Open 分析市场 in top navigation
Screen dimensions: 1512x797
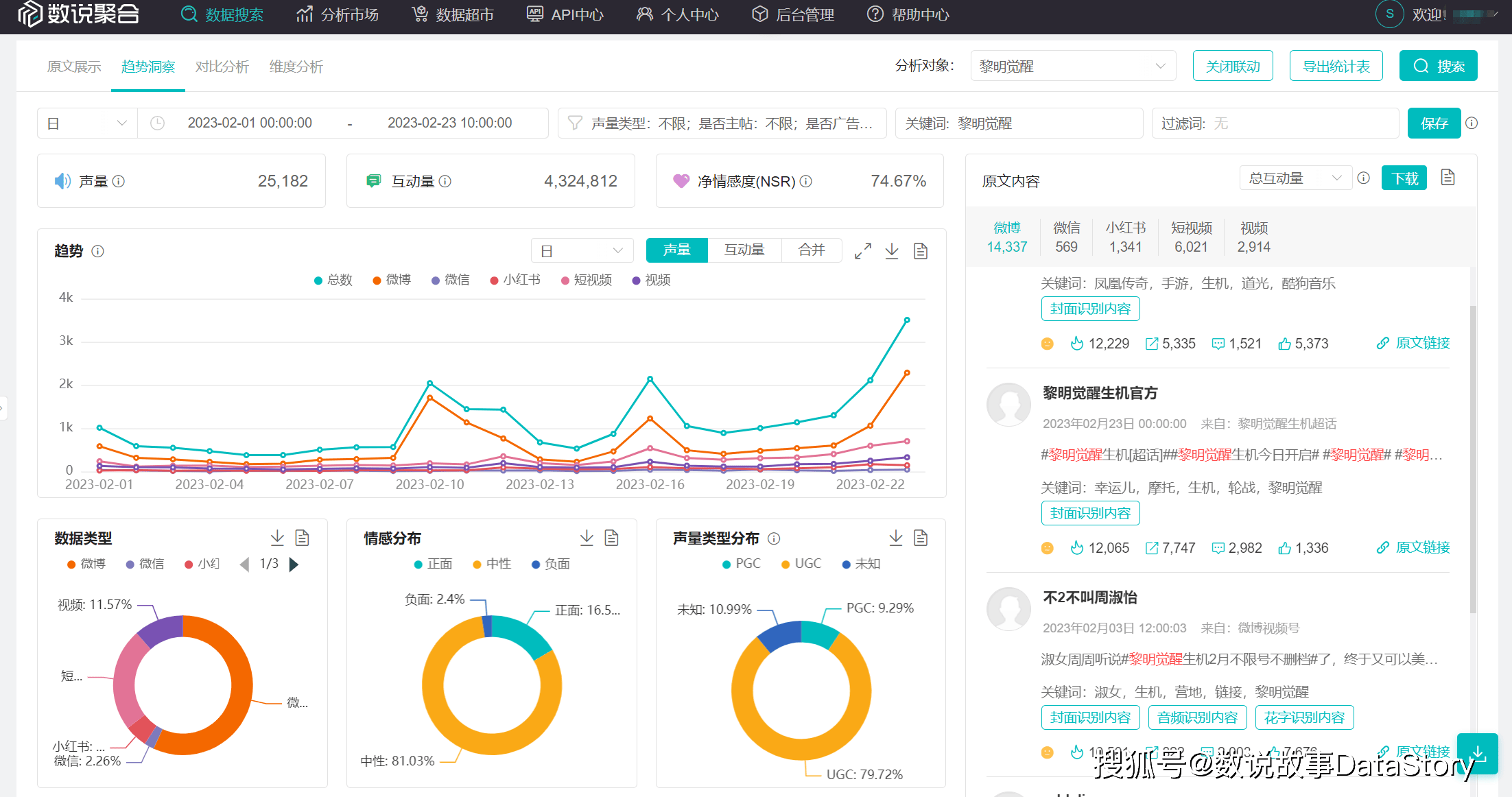(337, 14)
